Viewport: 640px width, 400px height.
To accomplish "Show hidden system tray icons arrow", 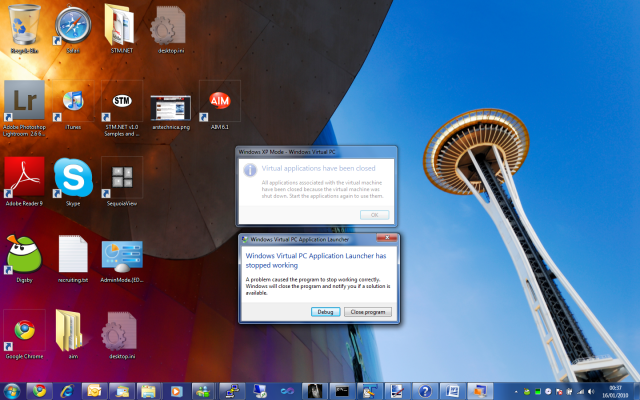I will pos(516,392).
